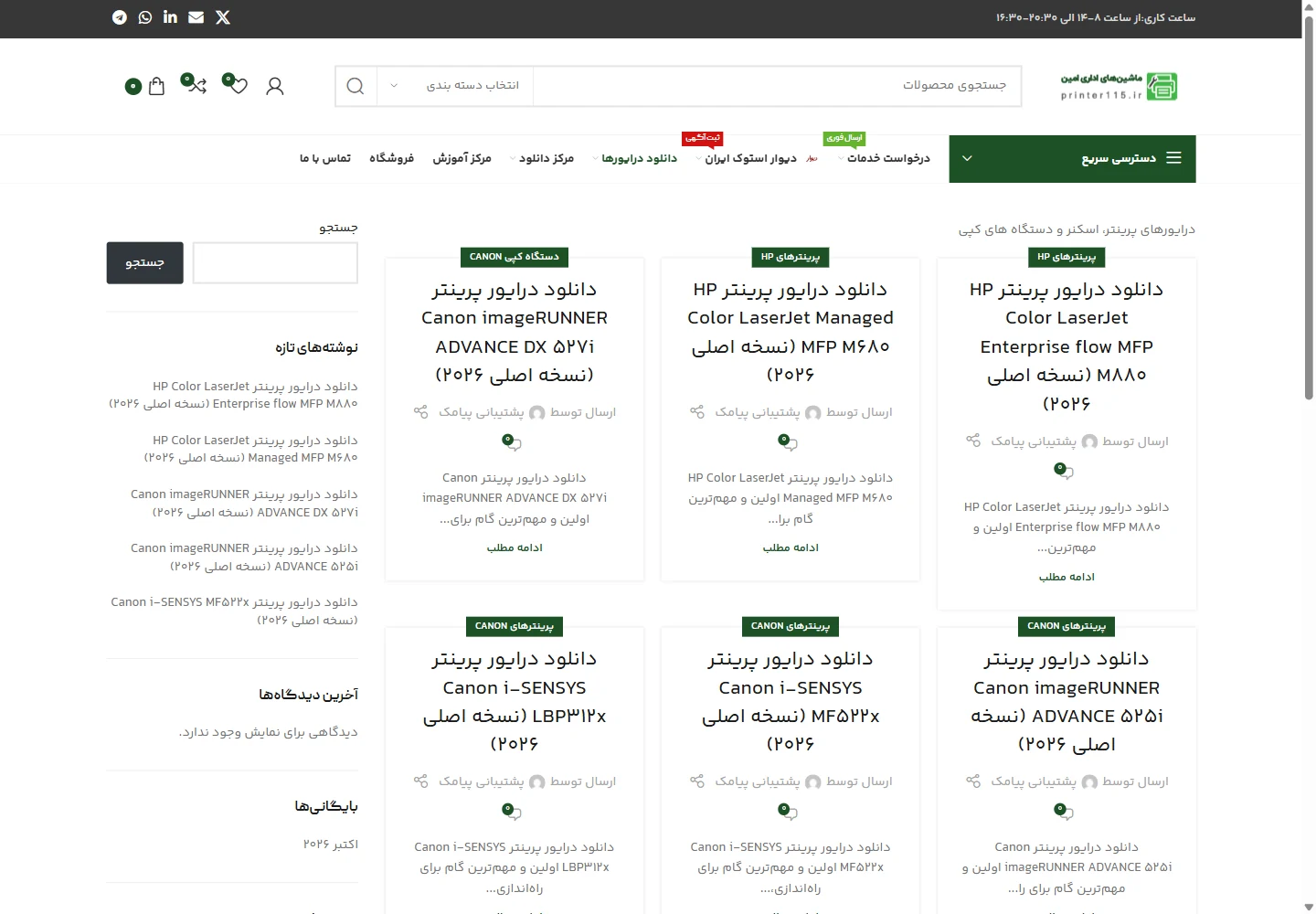1316x914 pixels.
Task: Click the پرینترهای HP tag on M680 card
Action: tap(791, 257)
